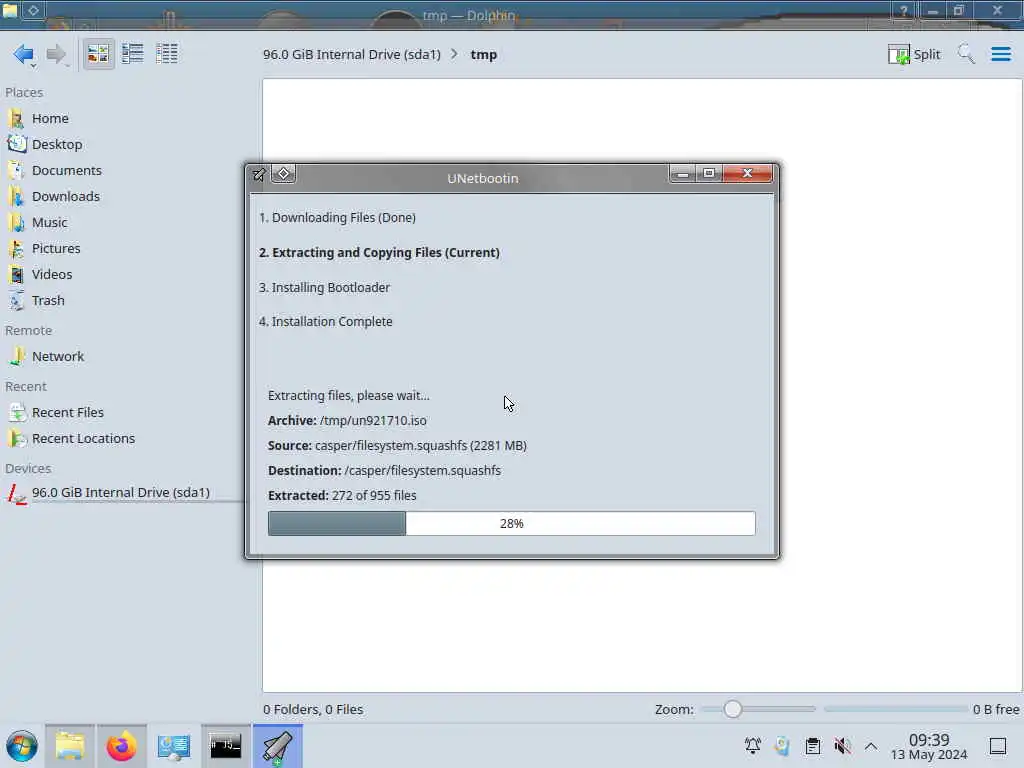
Task: Click '0 Folders, 0 Files' status text
Action: pyautogui.click(x=313, y=709)
